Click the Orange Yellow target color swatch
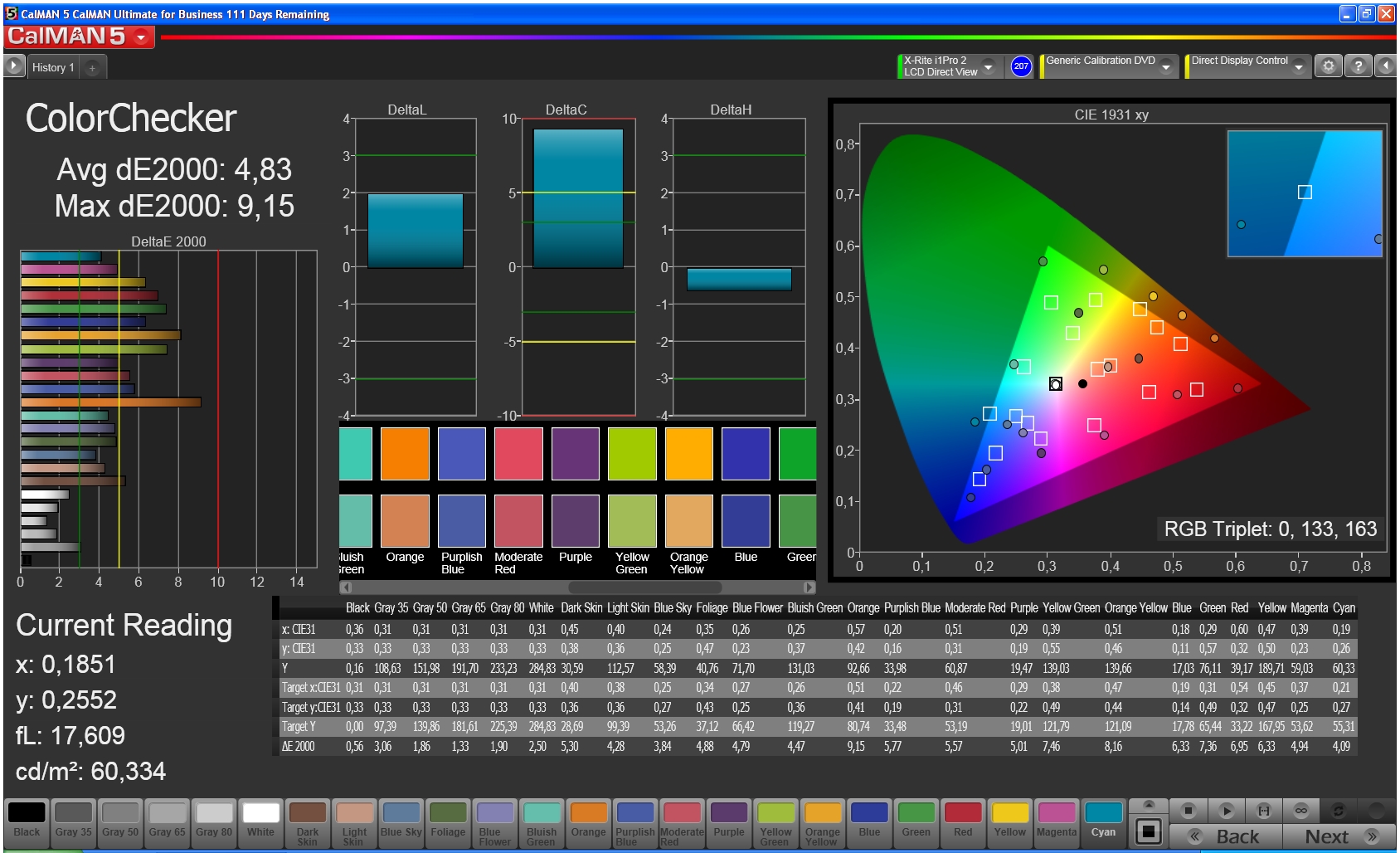This screenshot has width=1400, height=853. 688,521
